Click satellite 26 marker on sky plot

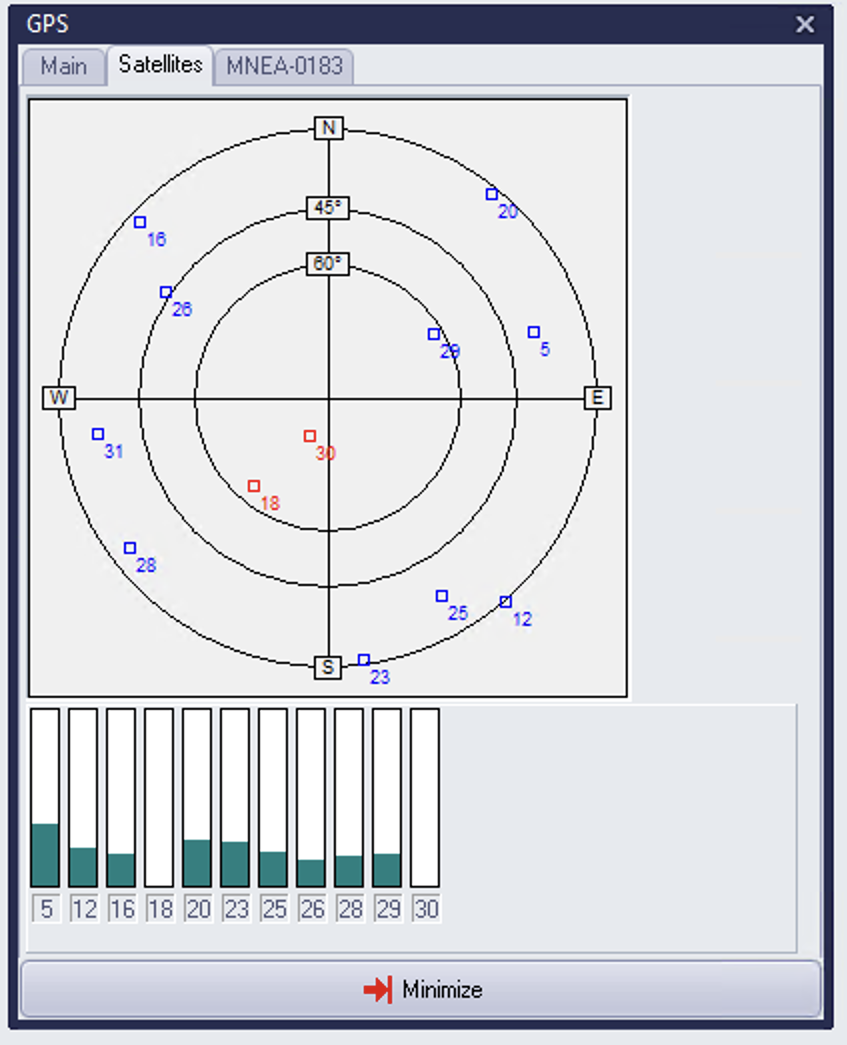pos(166,292)
